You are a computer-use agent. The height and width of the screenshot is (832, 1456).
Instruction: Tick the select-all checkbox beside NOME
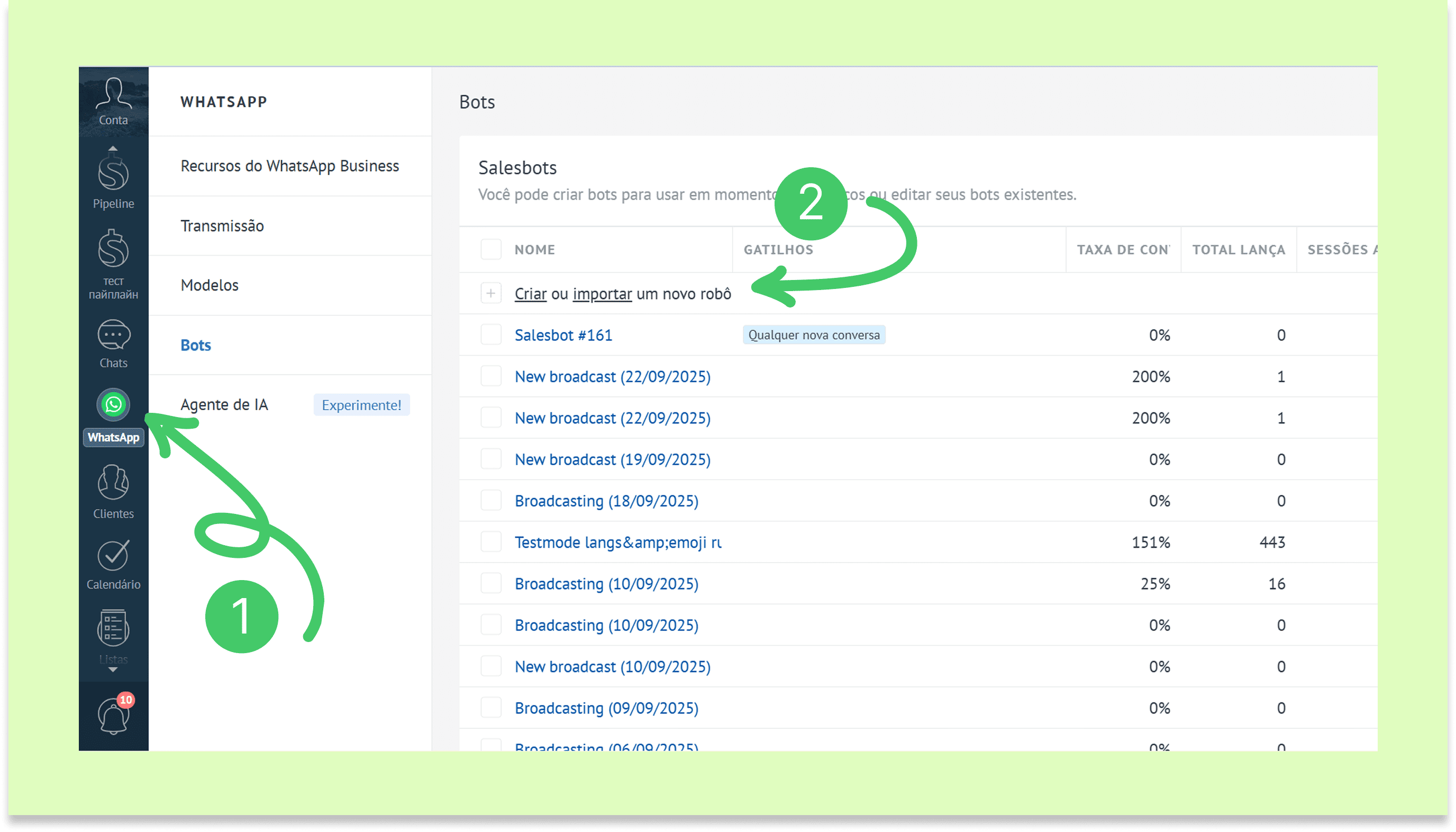pyautogui.click(x=490, y=250)
